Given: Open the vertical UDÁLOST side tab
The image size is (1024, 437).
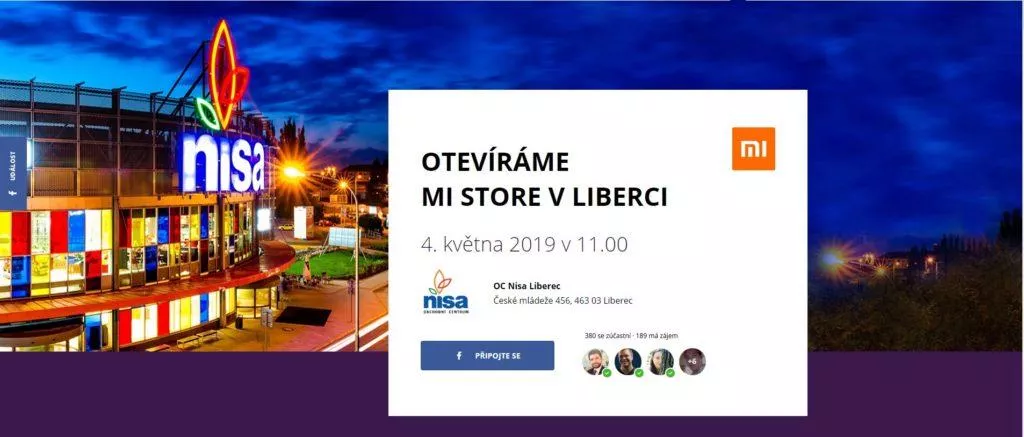Looking at the screenshot, I should click(13, 173).
